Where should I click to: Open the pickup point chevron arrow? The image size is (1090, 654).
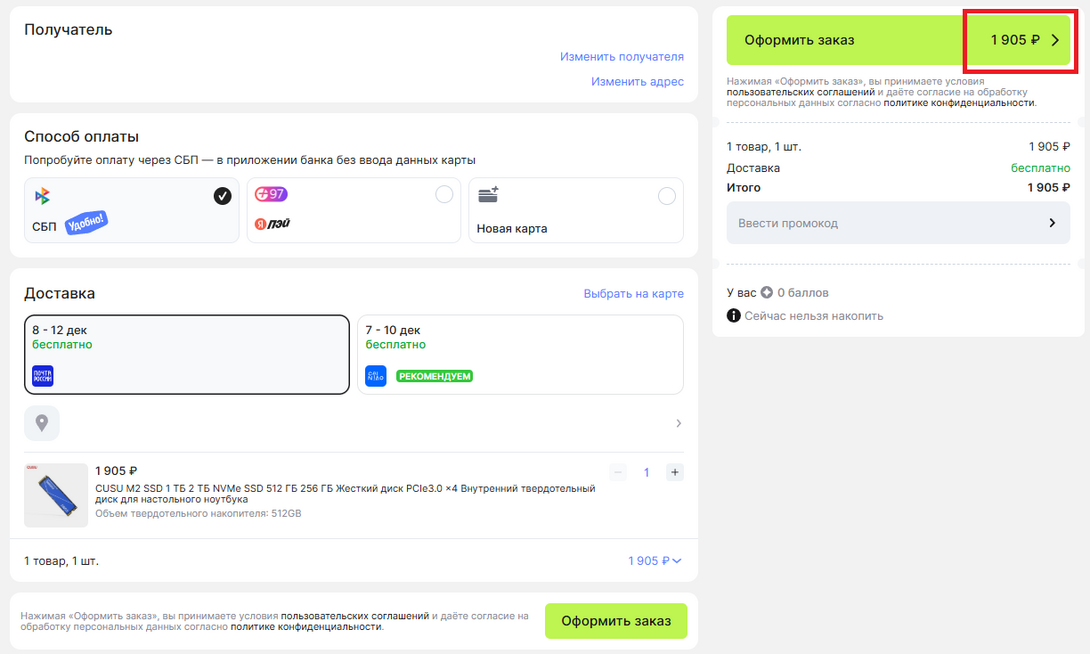[678, 423]
